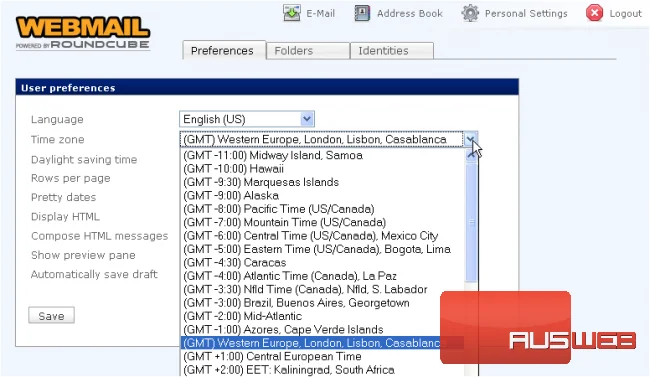The width and height of the screenshot is (650, 377).
Task: Select the Hawaii time zone option
Action: tap(323, 169)
